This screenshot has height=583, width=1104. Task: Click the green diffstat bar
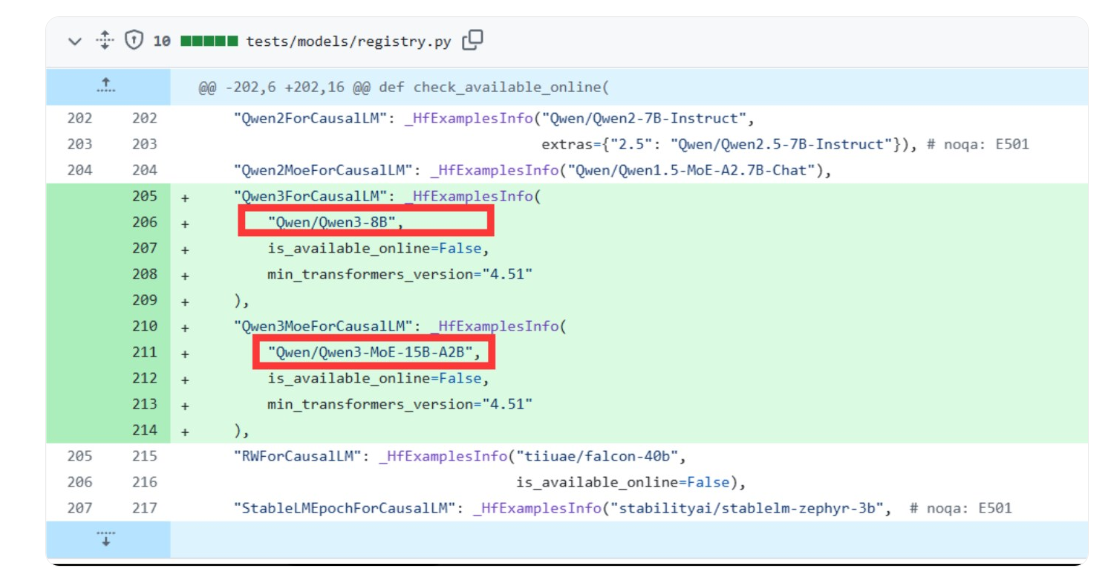209,41
